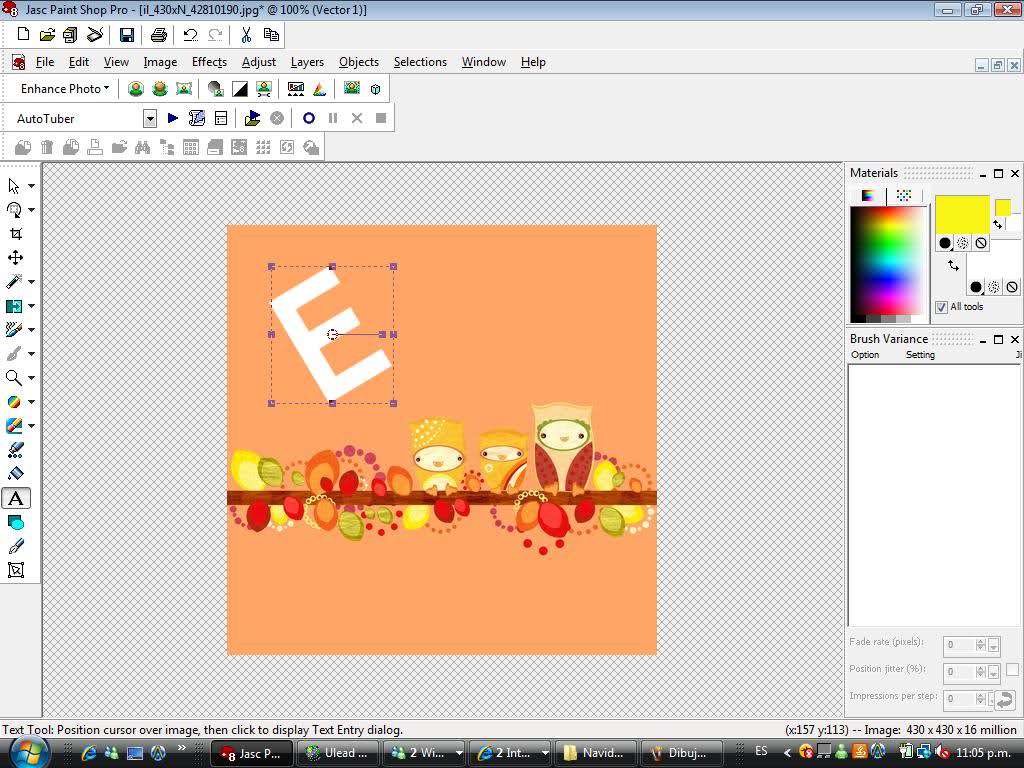Select the Object Selection tool
This screenshot has width=1024, height=768.
point(16,570)
